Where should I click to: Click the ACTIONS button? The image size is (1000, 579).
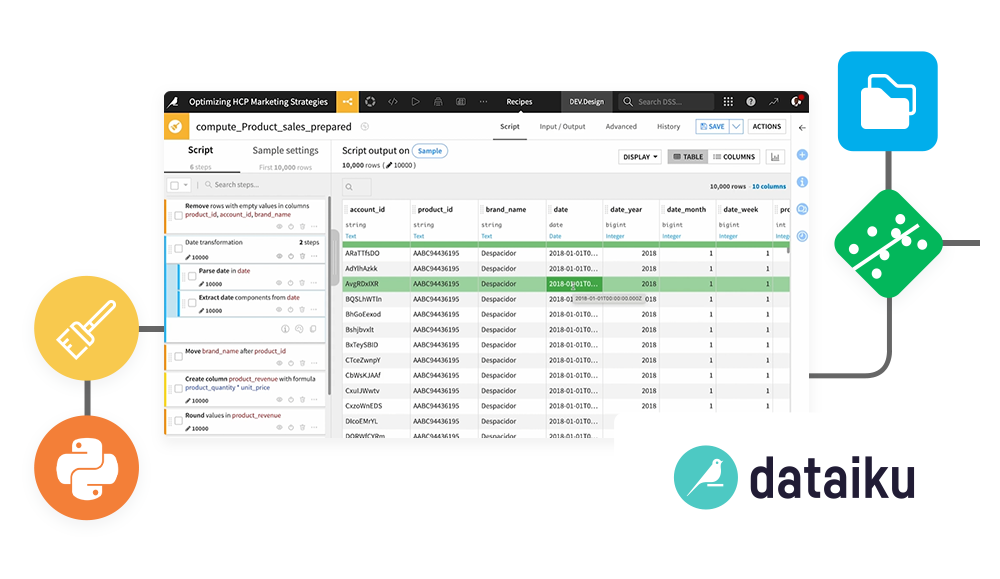coord(767,126)
